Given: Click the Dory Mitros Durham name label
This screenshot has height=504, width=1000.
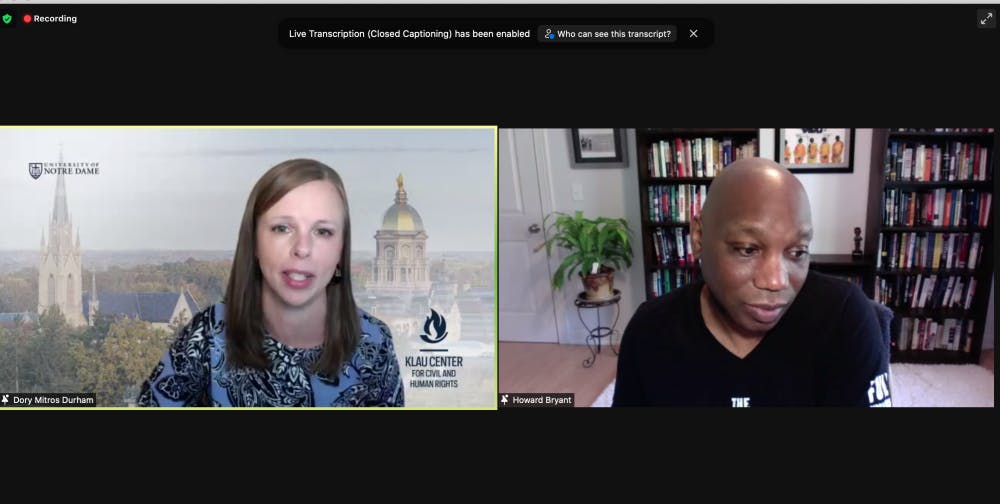Looking at the screenshot, I should point(53,400).
